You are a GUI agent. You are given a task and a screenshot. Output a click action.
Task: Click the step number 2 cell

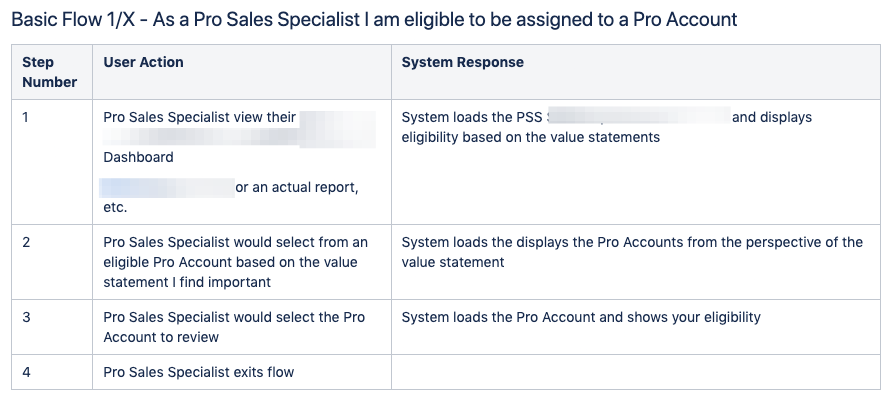tap(26, 242)
